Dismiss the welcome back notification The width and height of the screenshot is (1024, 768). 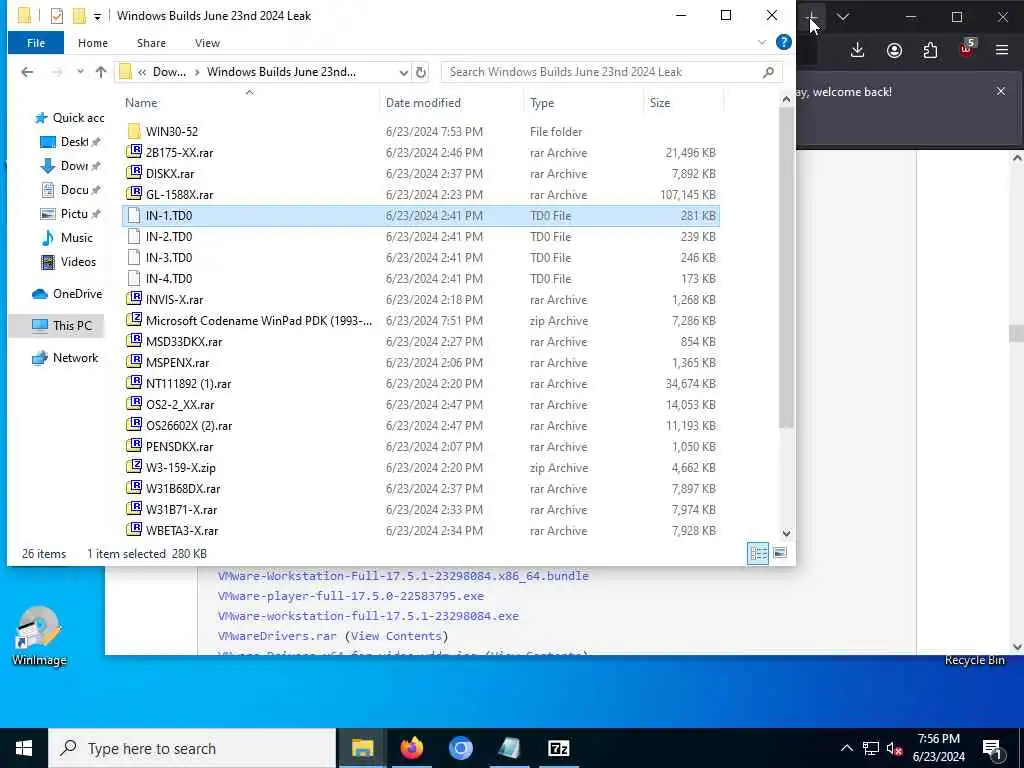click(x=1000, y=91)
